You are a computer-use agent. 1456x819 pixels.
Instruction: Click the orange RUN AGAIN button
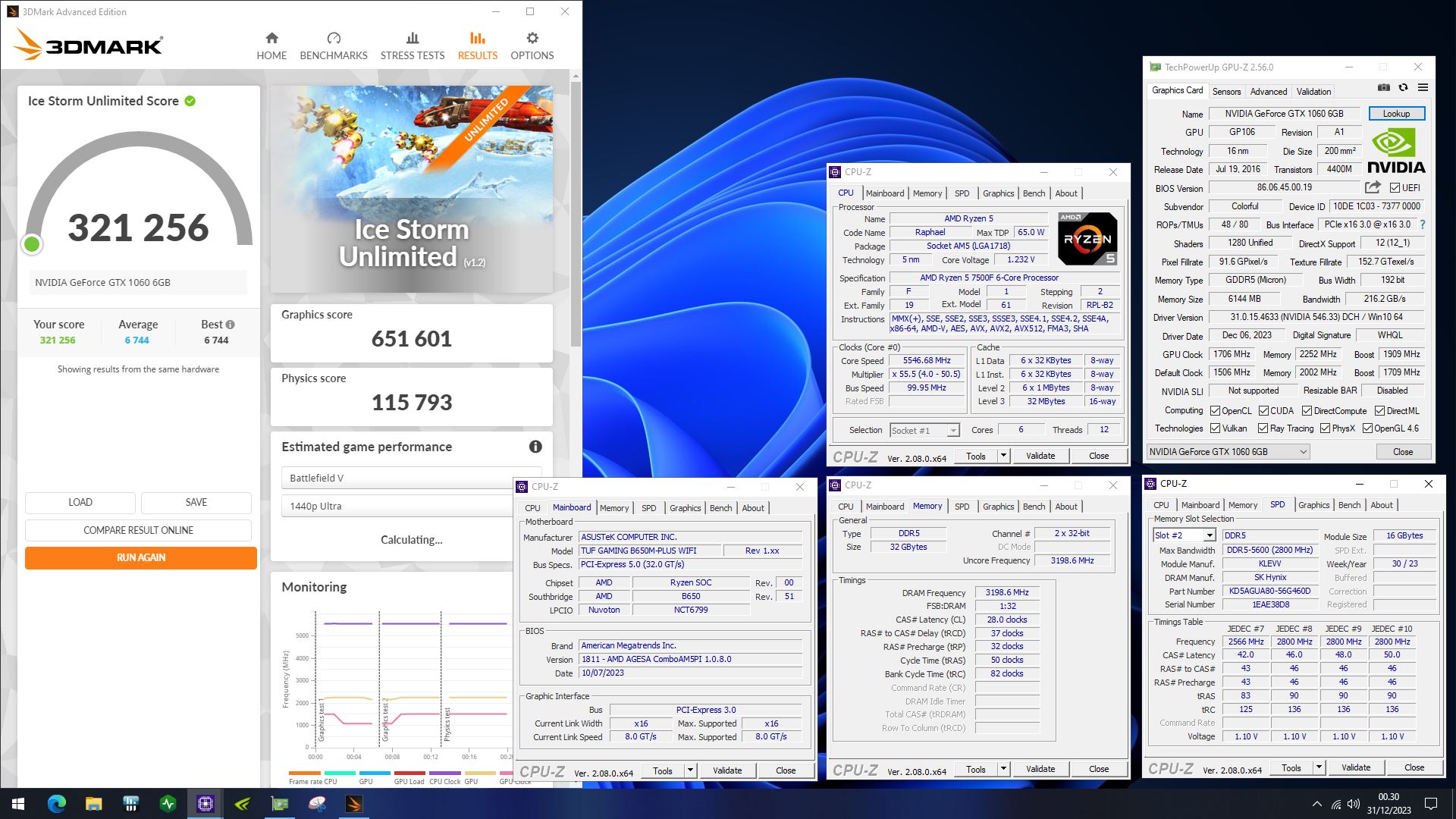click(x=141, y=557)
